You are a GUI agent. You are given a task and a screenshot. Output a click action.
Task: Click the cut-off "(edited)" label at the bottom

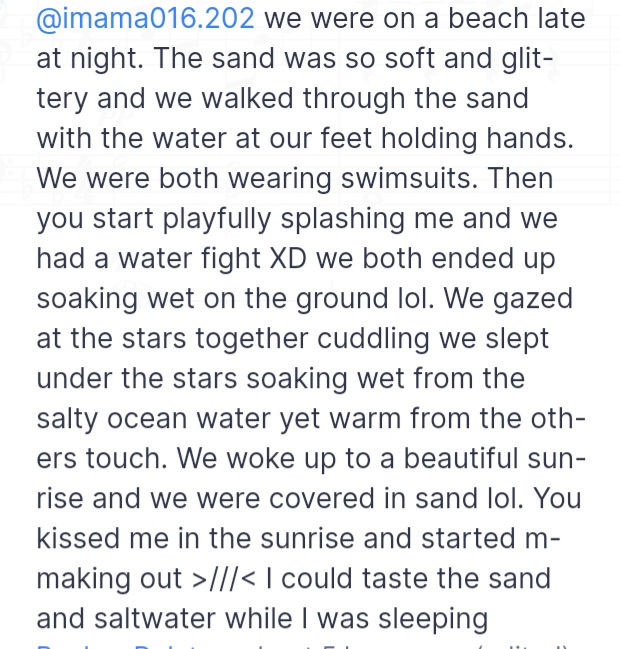pyautogui.click(x=525, y=645)
